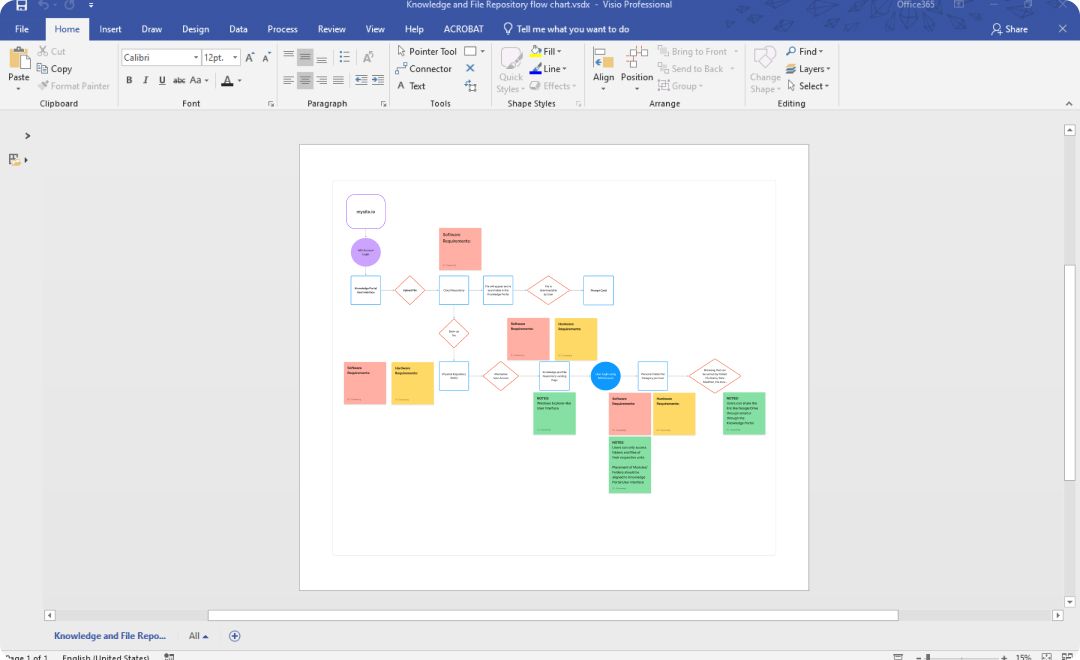1080x660 pixels.
Task: Add a new page with plus icon
Action: [235, 636]
